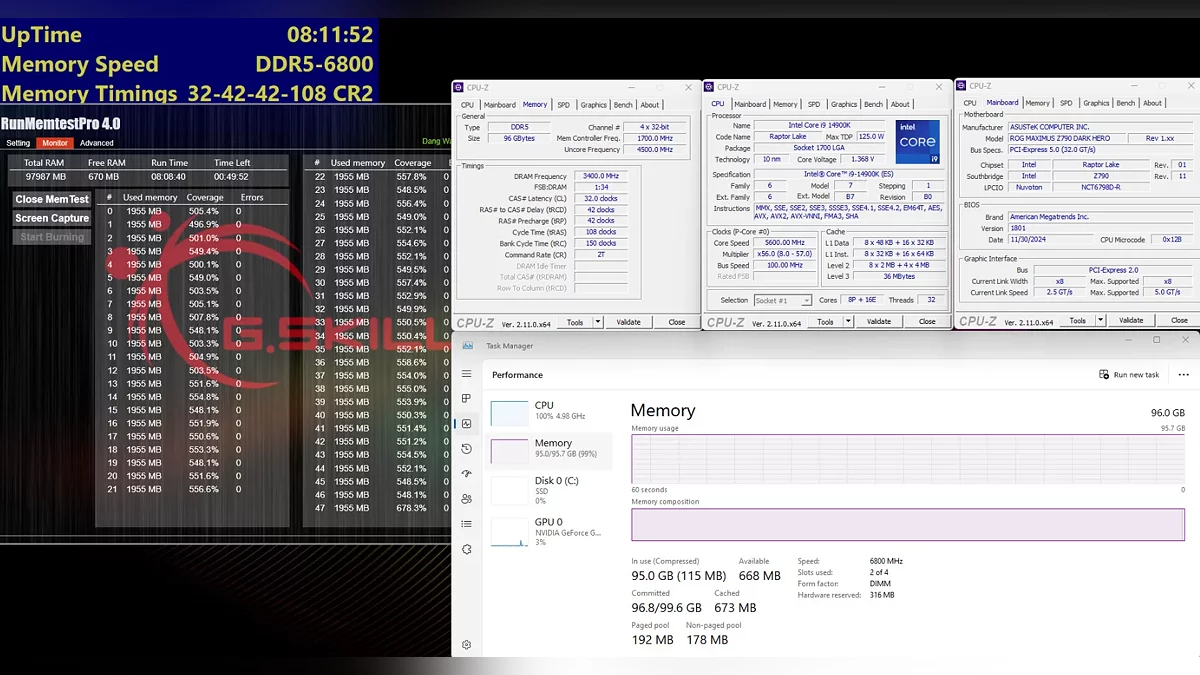Open the Setting tab in RunMemtestPro
The width and height of the screenshot is (1200, 675).
[18, 143]
